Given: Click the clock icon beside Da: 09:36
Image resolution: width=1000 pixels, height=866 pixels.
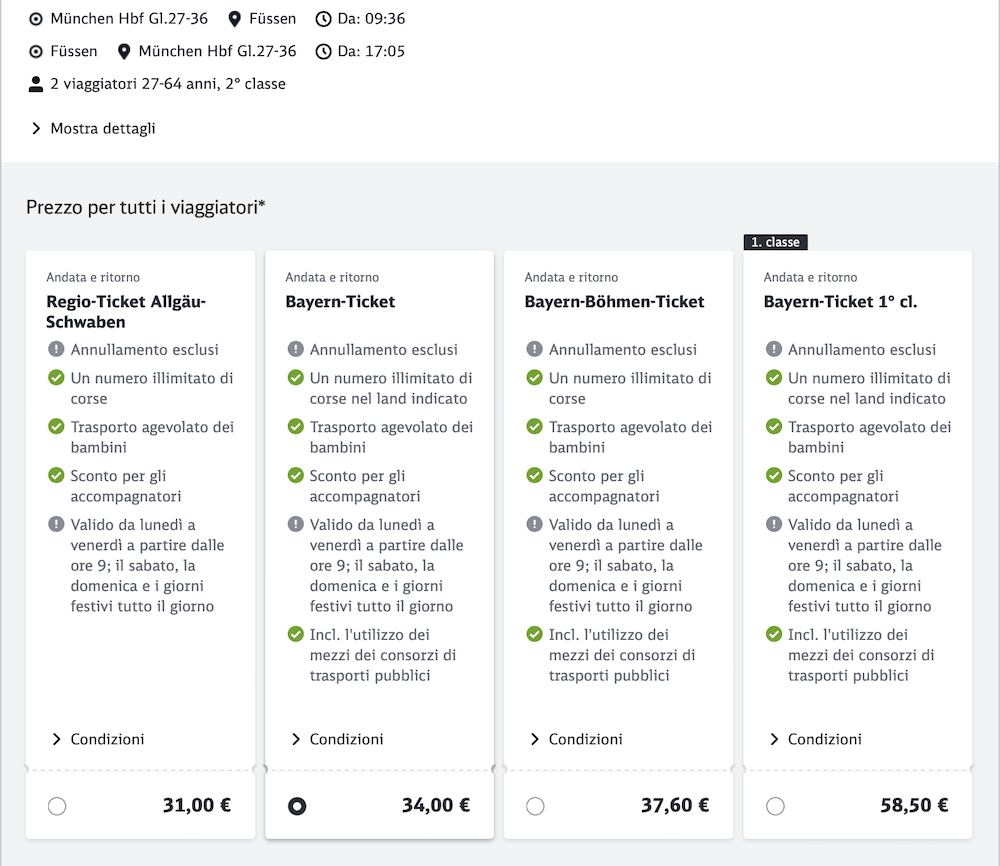Looking at the screenshot, I should (x=323, y=19).
